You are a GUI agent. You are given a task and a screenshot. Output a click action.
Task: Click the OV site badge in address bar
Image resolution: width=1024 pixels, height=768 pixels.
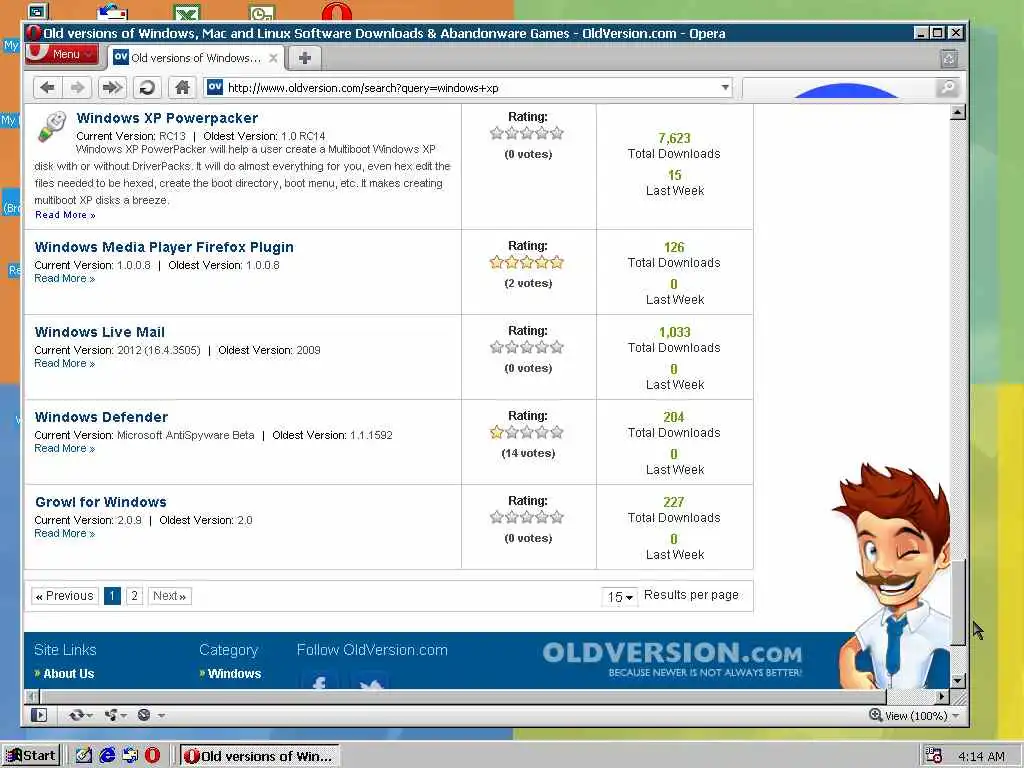[x=215, y=87]
